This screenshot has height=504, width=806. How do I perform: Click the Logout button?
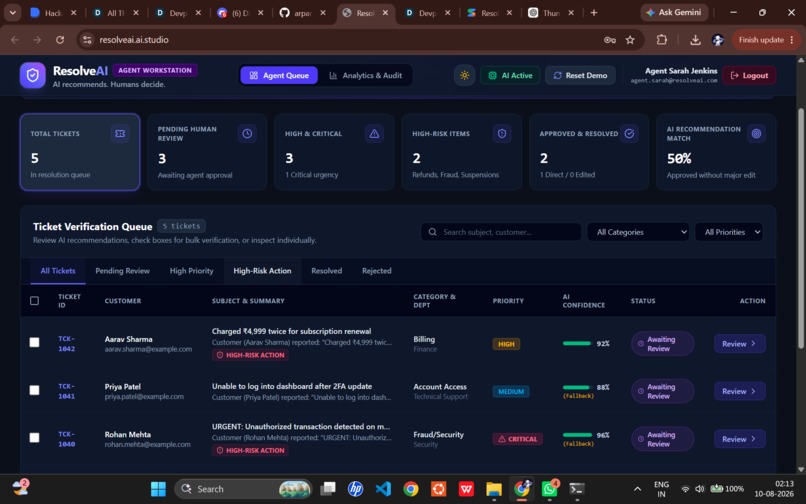tap(749, 75)
